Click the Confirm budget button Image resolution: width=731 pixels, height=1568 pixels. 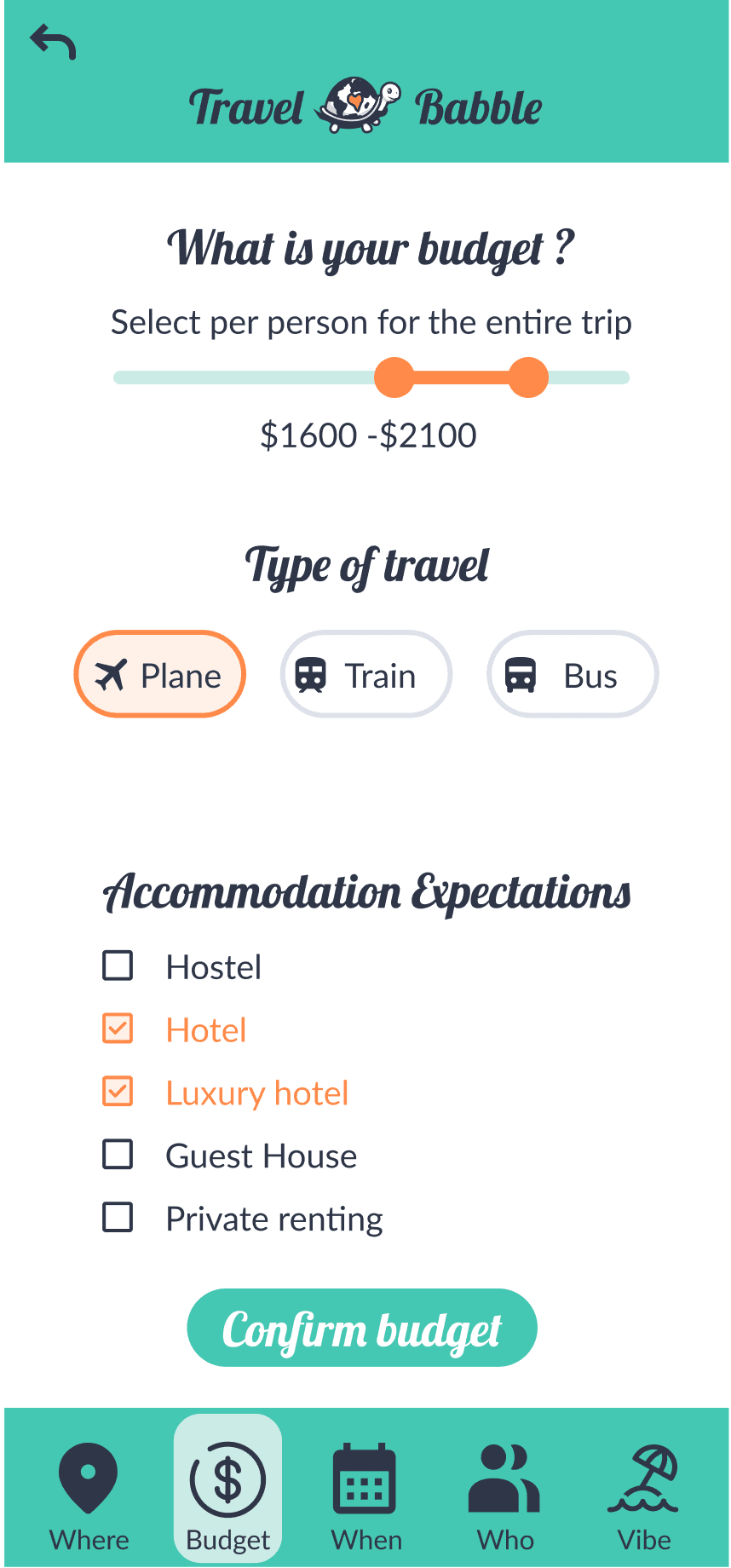362,1329
